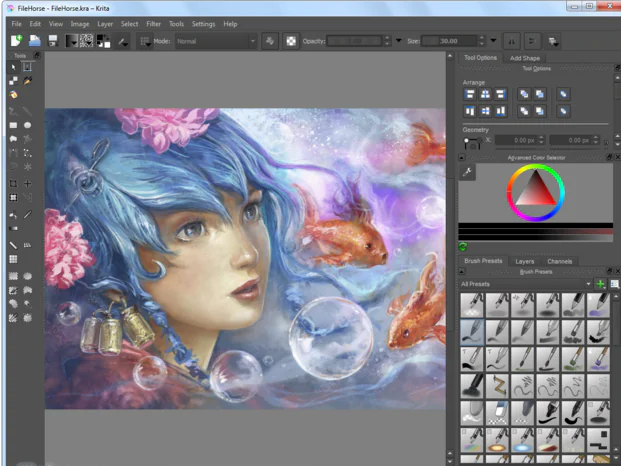This screenshot has height=466, width=621.
Task: Expand the dropdown arrow next to Size
Action: click(x=493, y=41)
